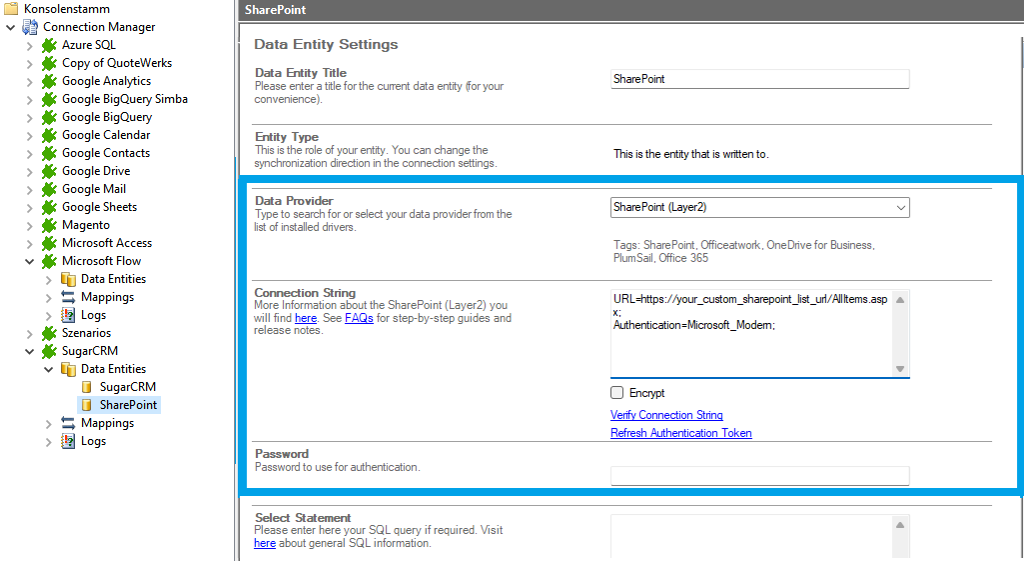Click the Google Mail connection icon
The width and height of the screenshot is (1024, 561).
(x=49, y=189)
